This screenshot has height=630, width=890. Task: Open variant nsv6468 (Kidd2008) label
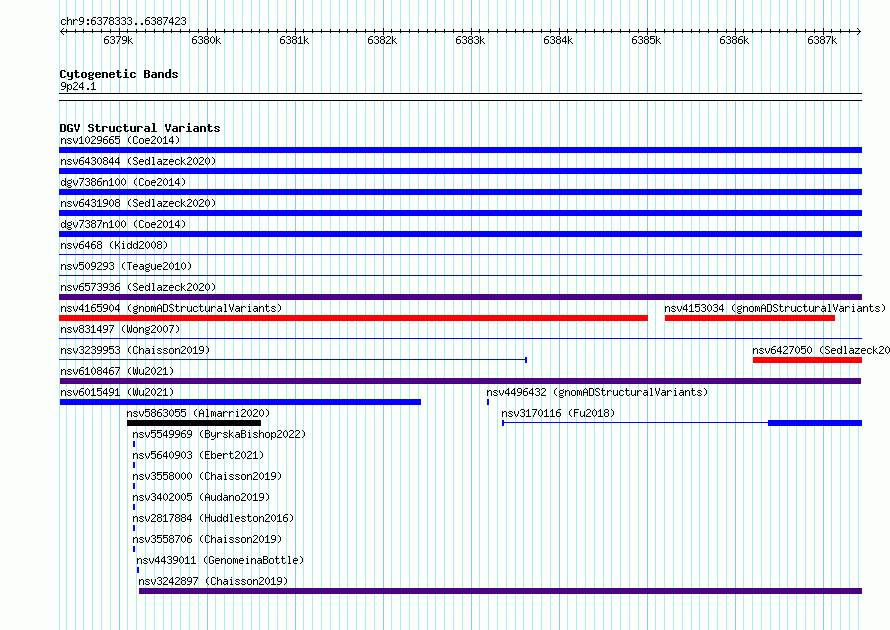(114, 245)
